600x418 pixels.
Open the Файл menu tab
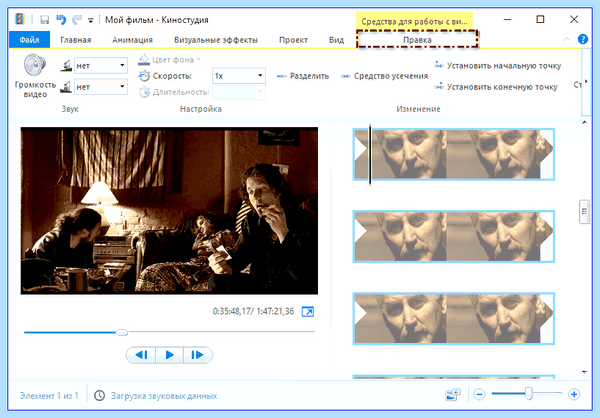[x=29, y=40]
